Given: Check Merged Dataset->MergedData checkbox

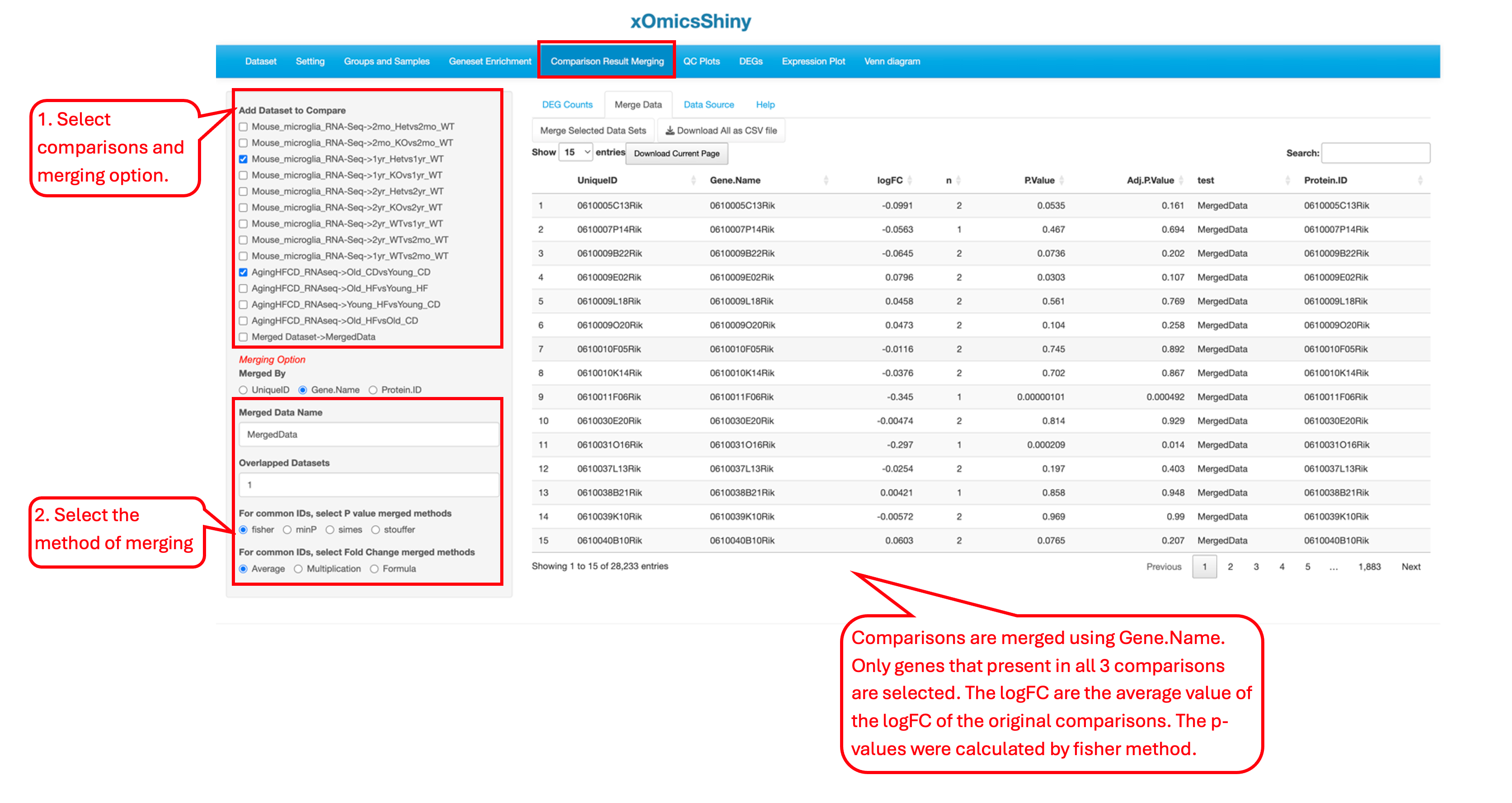Looking at the screenshot, I should click(243, 336).
